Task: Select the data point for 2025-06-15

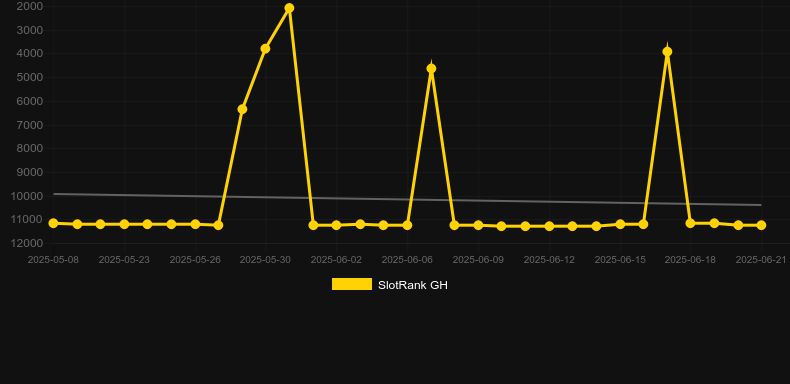Action: tap(620, 224)
